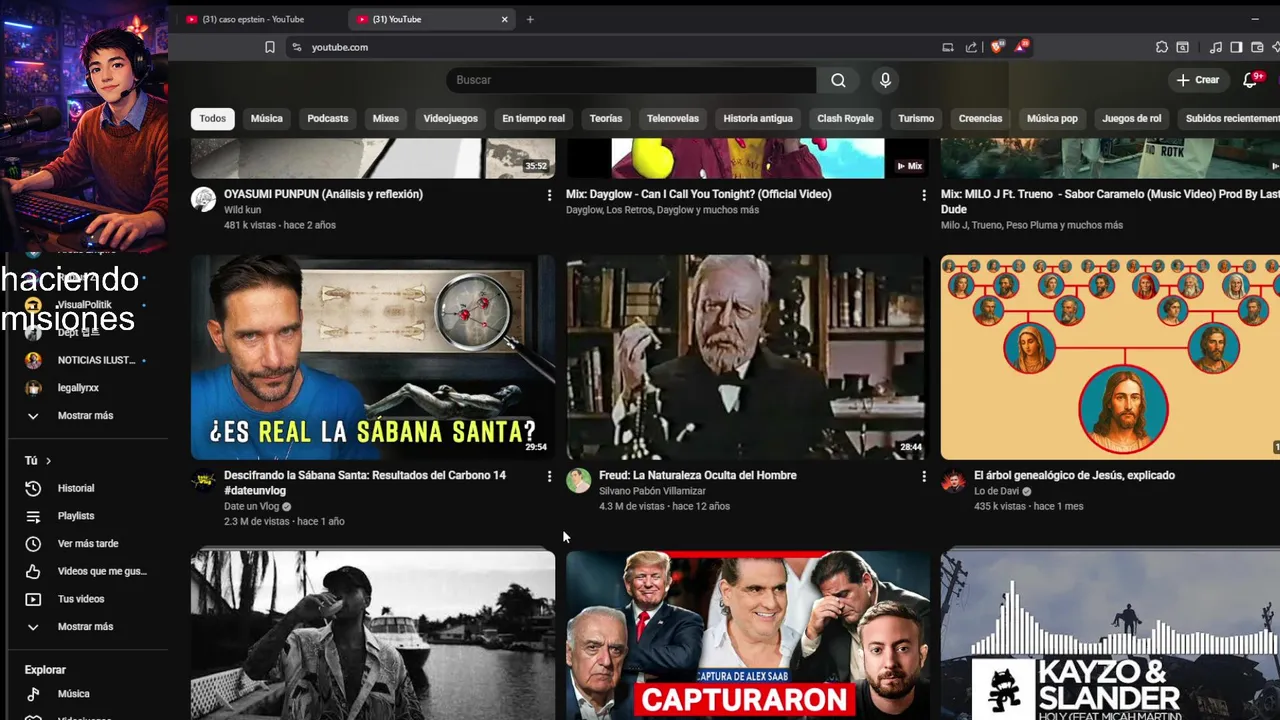Screen dimensions: 1280x720
Task: Click the Crear button
Action: [x=1198, y=80]
